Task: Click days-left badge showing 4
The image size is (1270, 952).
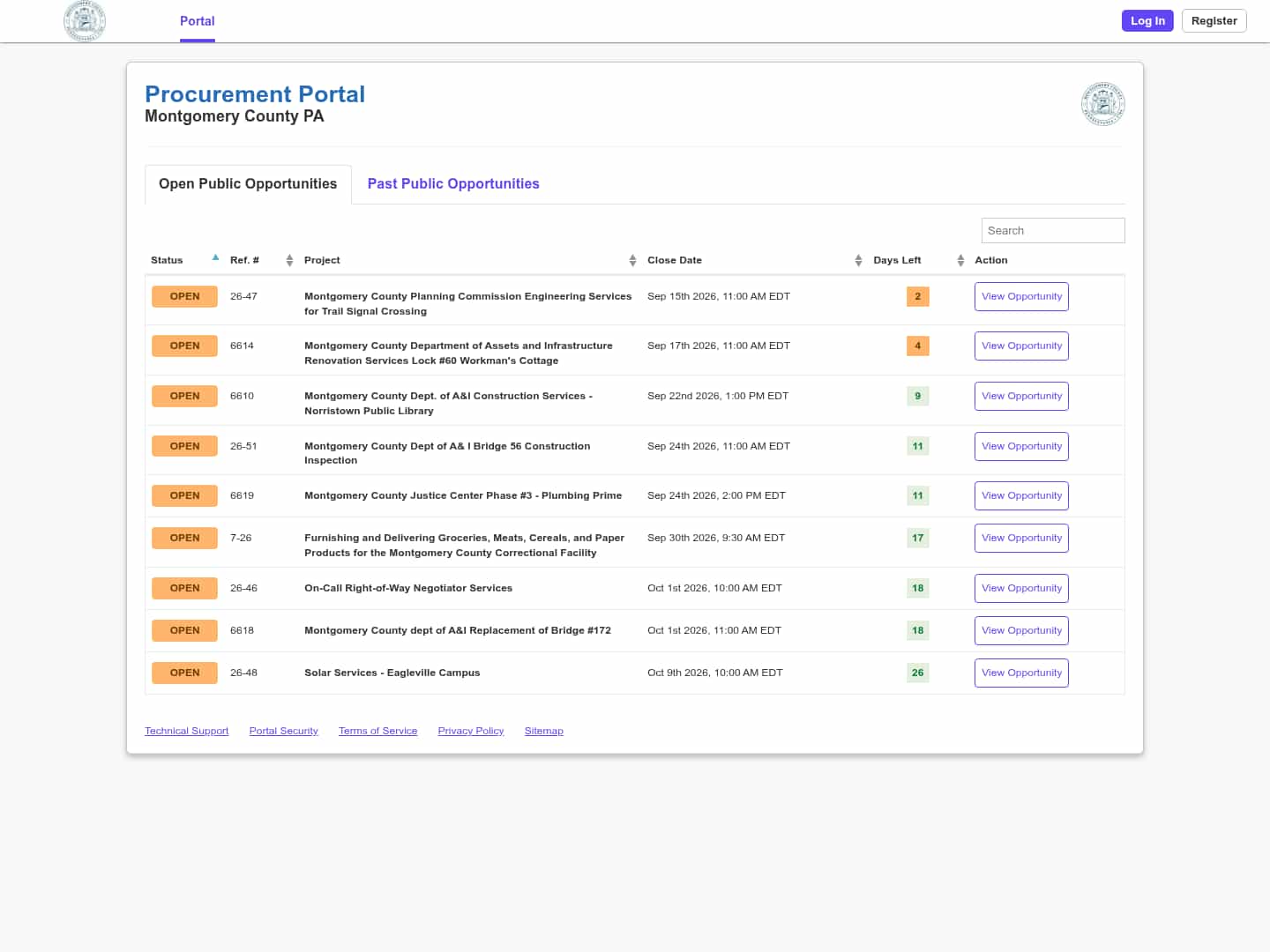Action: pyautogui.click(x=918, y=346)
